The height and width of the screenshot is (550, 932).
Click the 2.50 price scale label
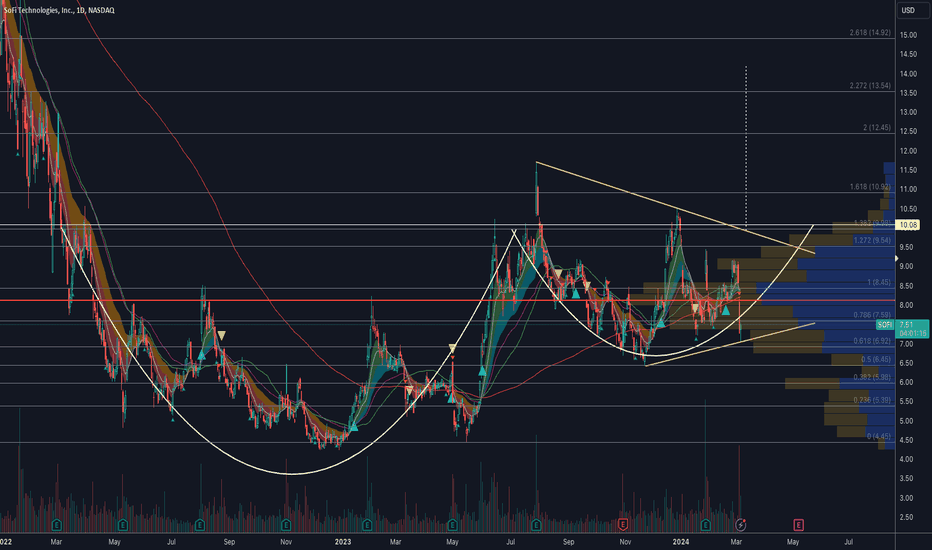coord(908,517)
